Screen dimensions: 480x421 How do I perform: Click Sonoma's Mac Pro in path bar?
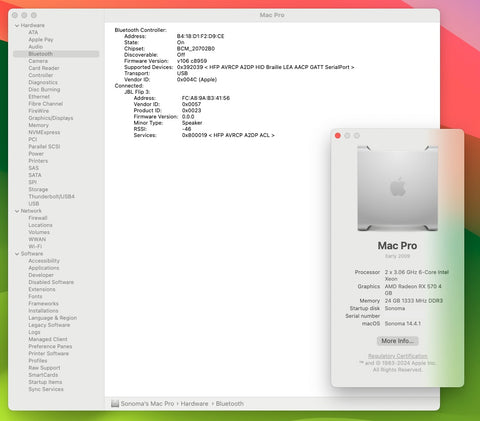tap(147, 404)
